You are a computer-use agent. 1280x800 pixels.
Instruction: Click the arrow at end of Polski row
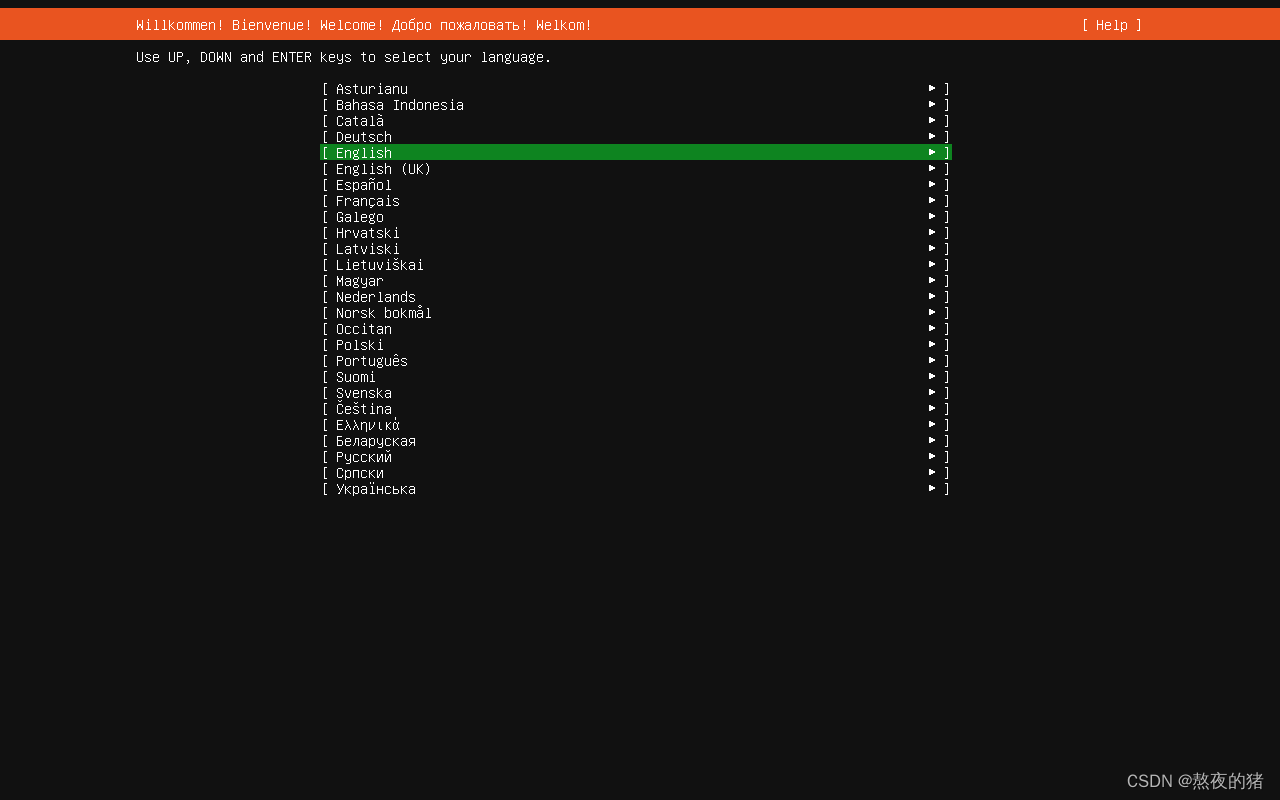[932, 344]
